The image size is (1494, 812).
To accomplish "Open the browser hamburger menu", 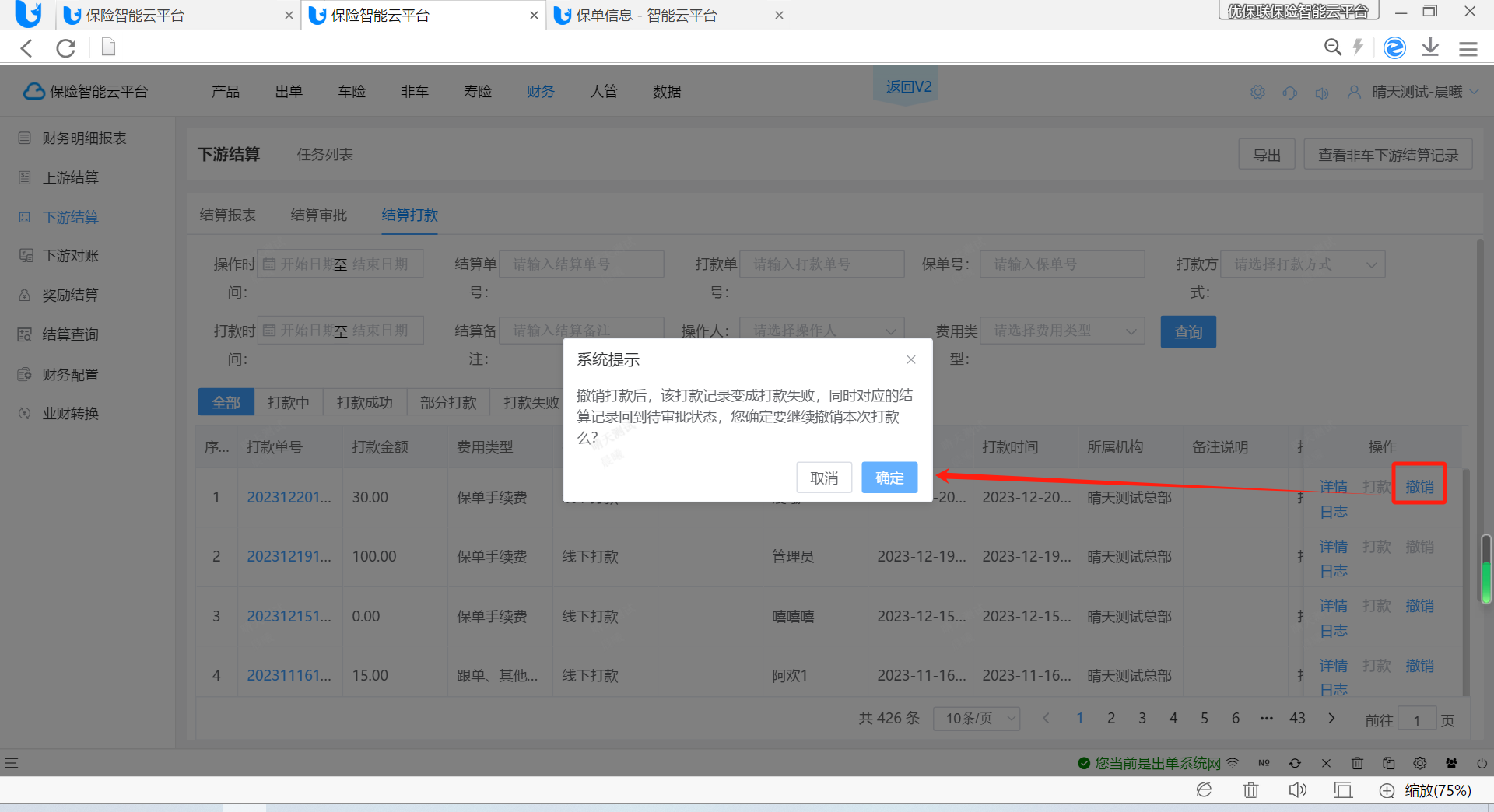I will [x=1468, y=49].
